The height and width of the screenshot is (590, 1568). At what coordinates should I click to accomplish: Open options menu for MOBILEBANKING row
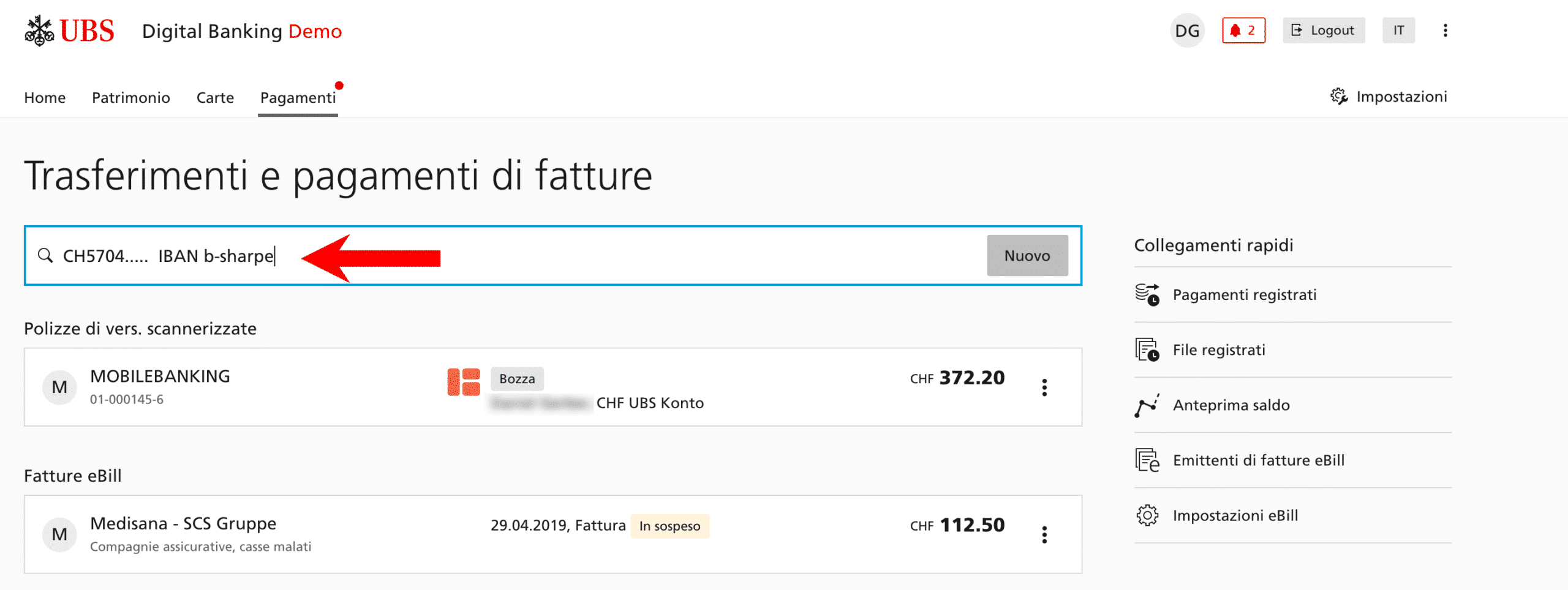1044,387
